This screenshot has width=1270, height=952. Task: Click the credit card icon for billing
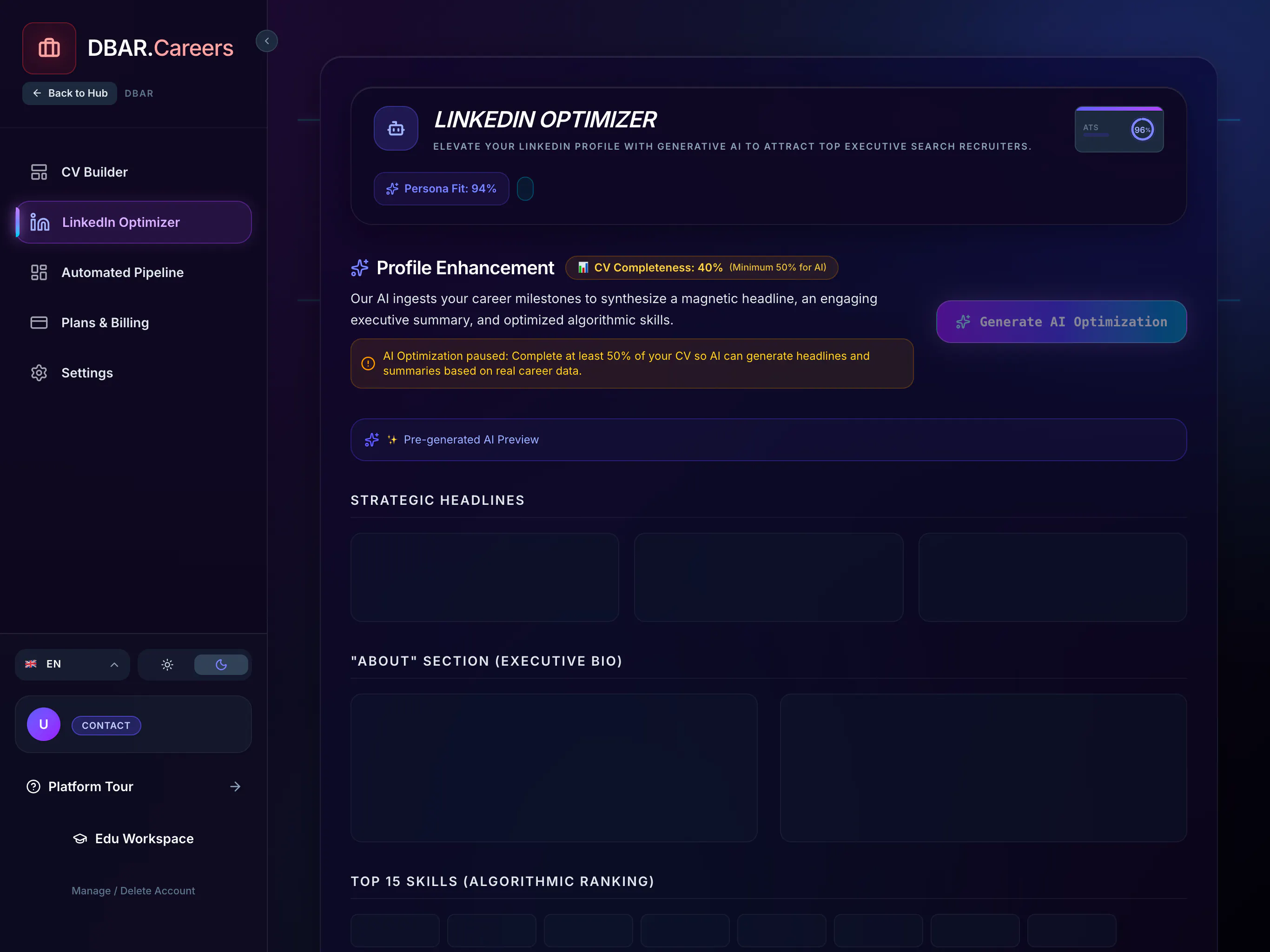pyautogui.click(x=39, y=323)
